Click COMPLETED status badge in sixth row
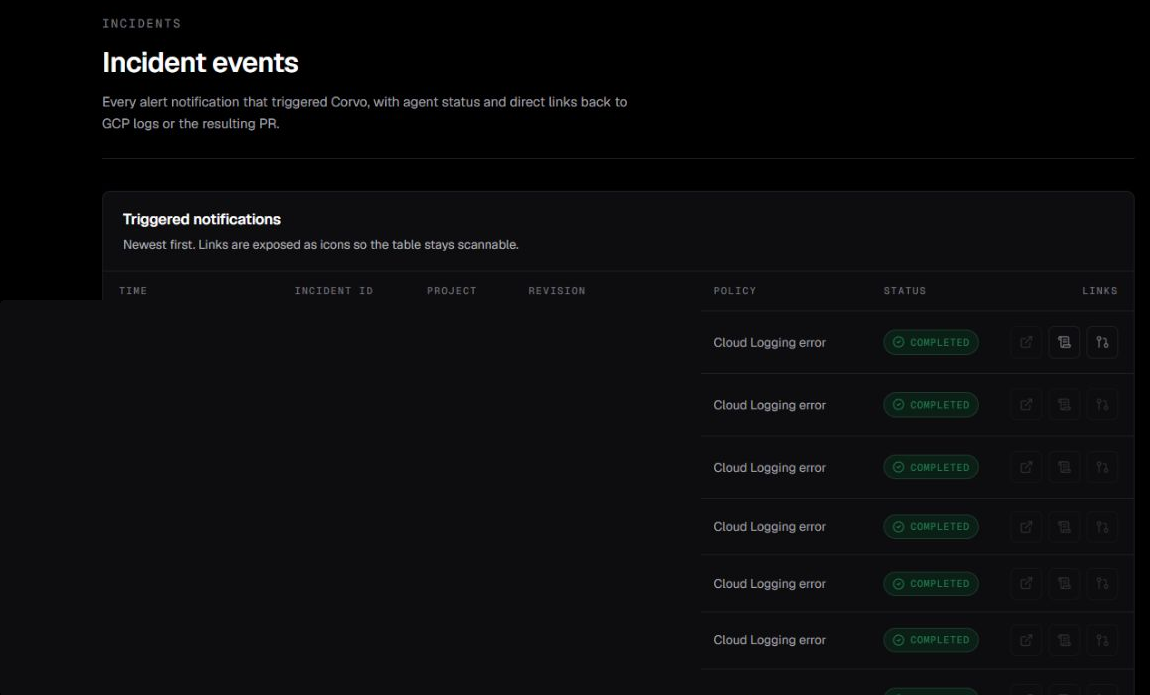 (x=931, y=640)
